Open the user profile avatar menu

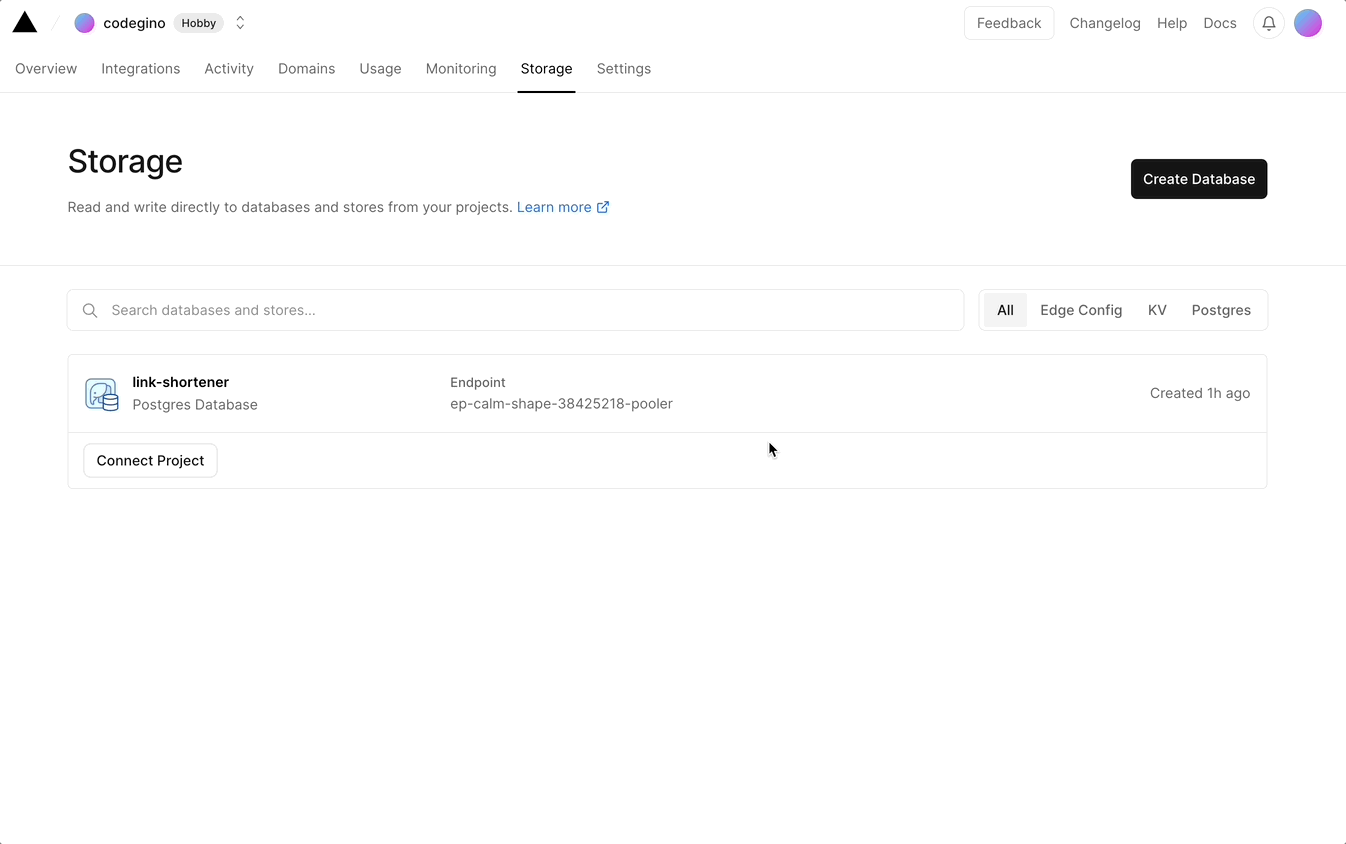coord(1308,23)
